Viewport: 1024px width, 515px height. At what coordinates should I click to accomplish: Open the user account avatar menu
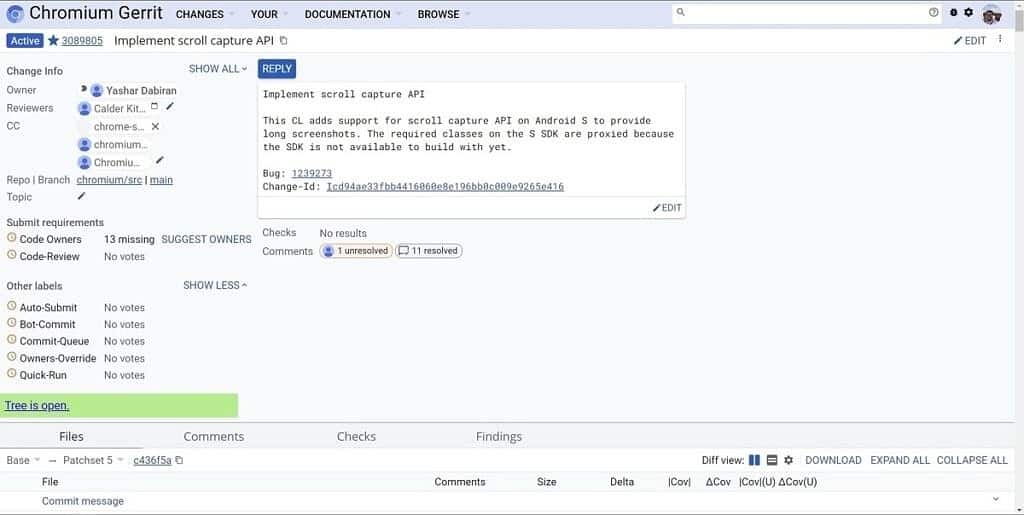pyautogui.click(x=991, y=14)
